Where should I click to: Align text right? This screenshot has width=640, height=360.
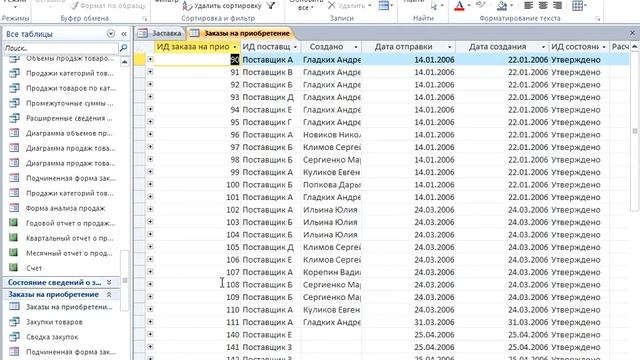(557, 6)
